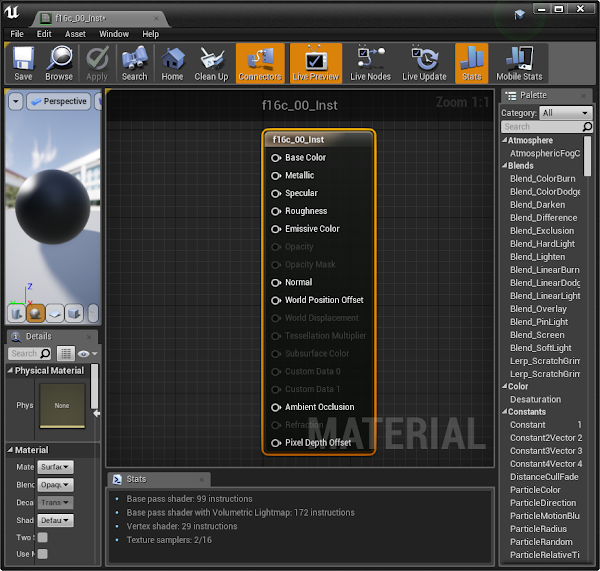
Task: Collapse the Atmosphere palette category
Action: [505, 140]
